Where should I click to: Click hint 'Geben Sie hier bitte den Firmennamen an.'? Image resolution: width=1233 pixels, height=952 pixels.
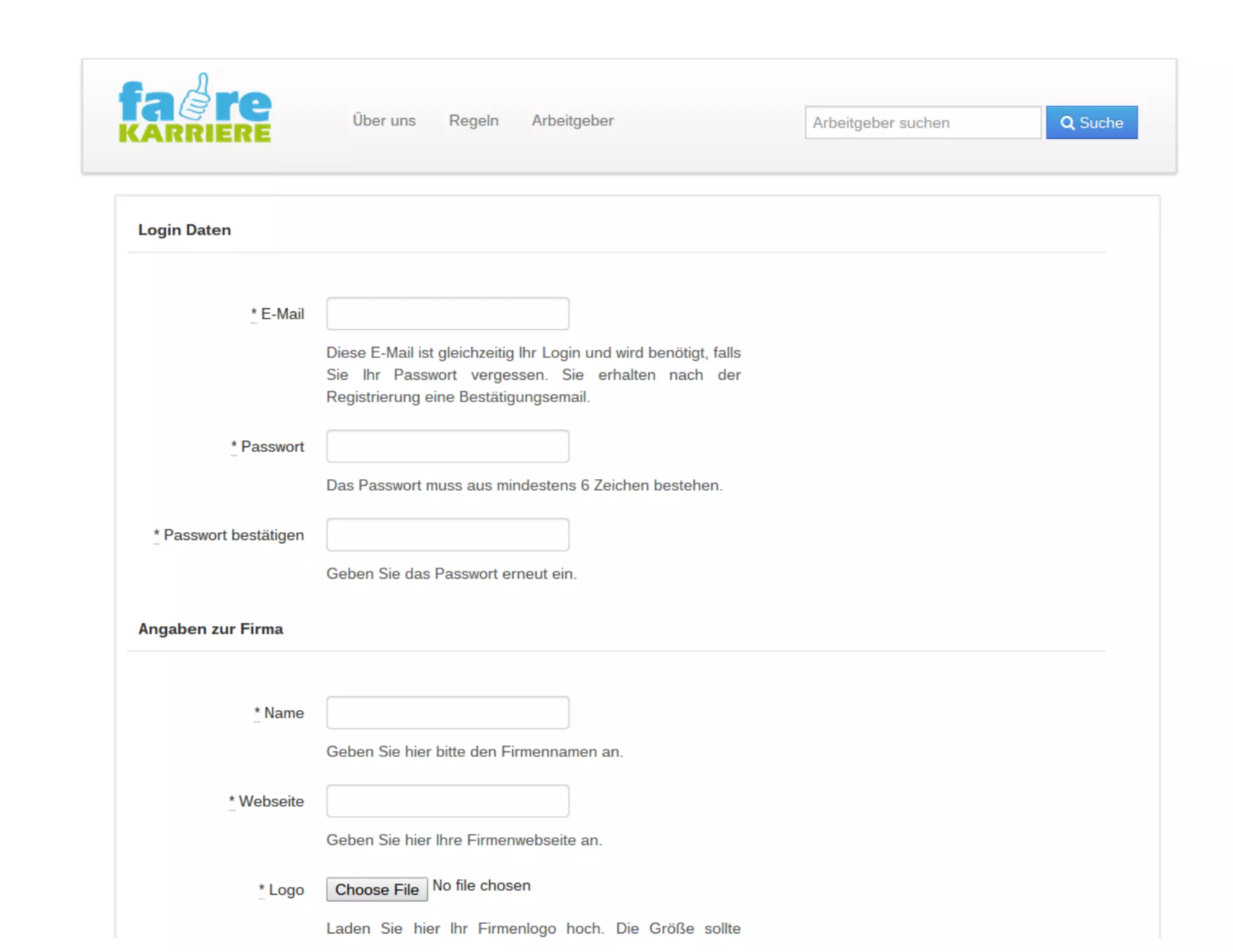tap(474, 752)
